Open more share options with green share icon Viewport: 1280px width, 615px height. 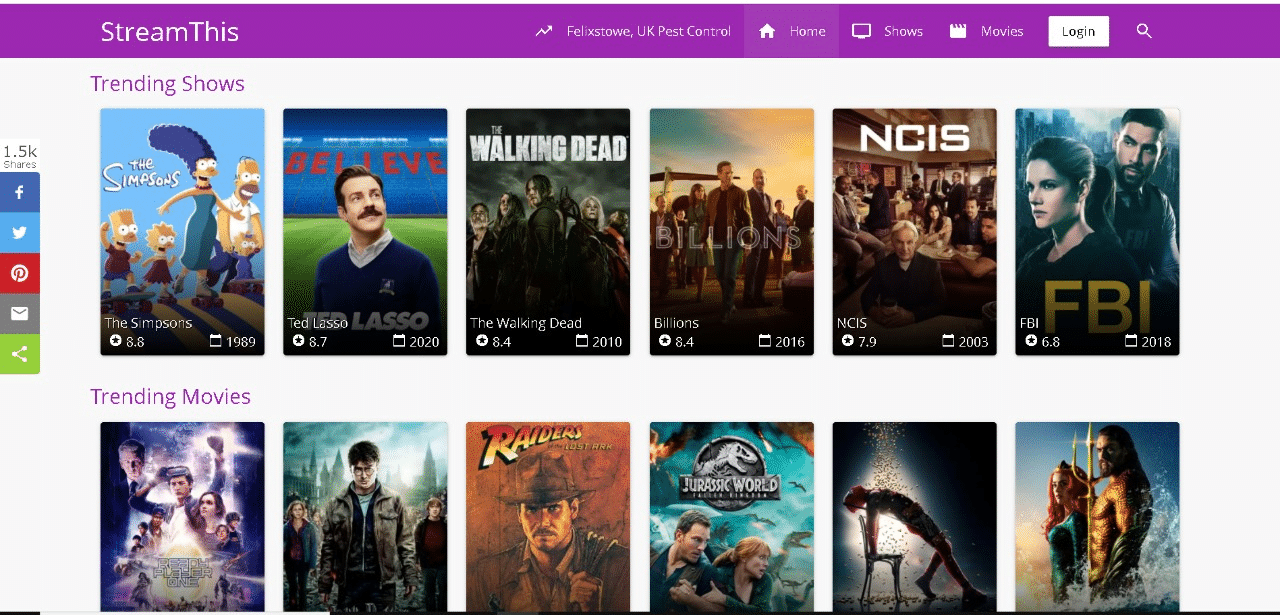click(20, 353)
